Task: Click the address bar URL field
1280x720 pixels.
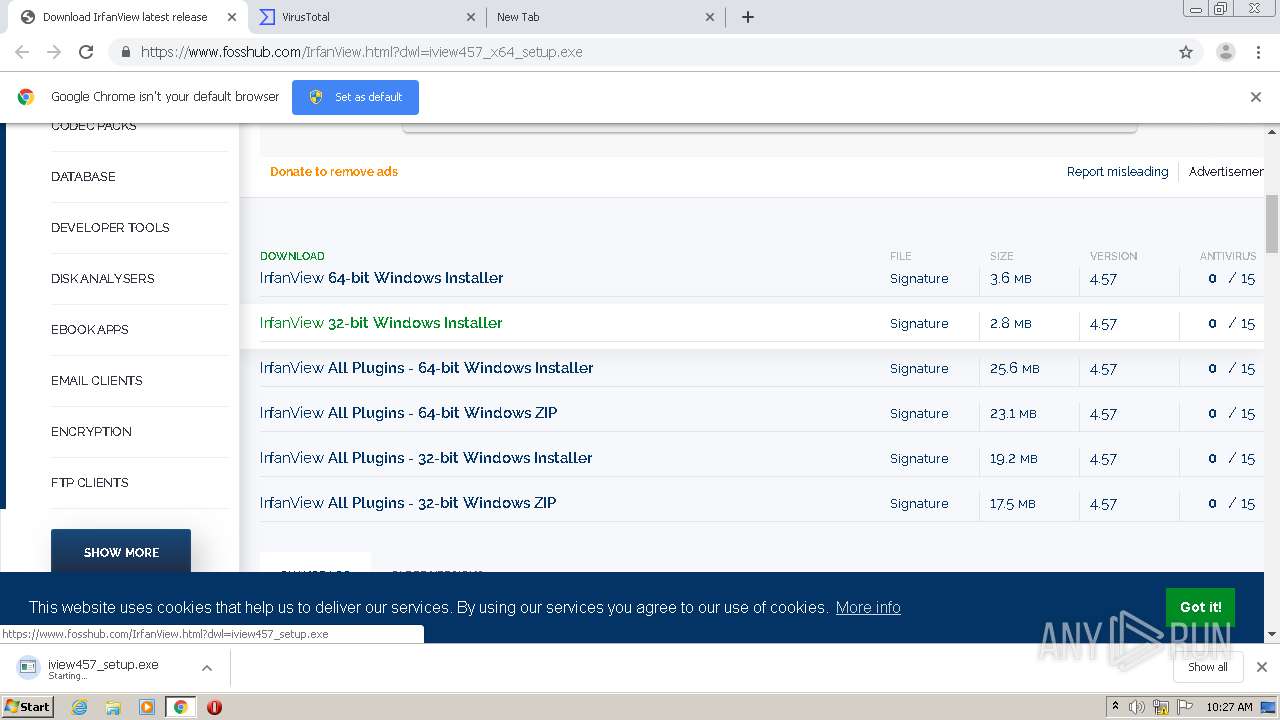Action: coord(640,52)
